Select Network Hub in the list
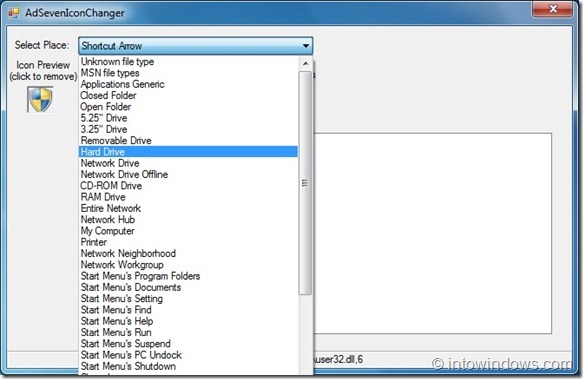 pyautogui.click(x=189, y=219)
